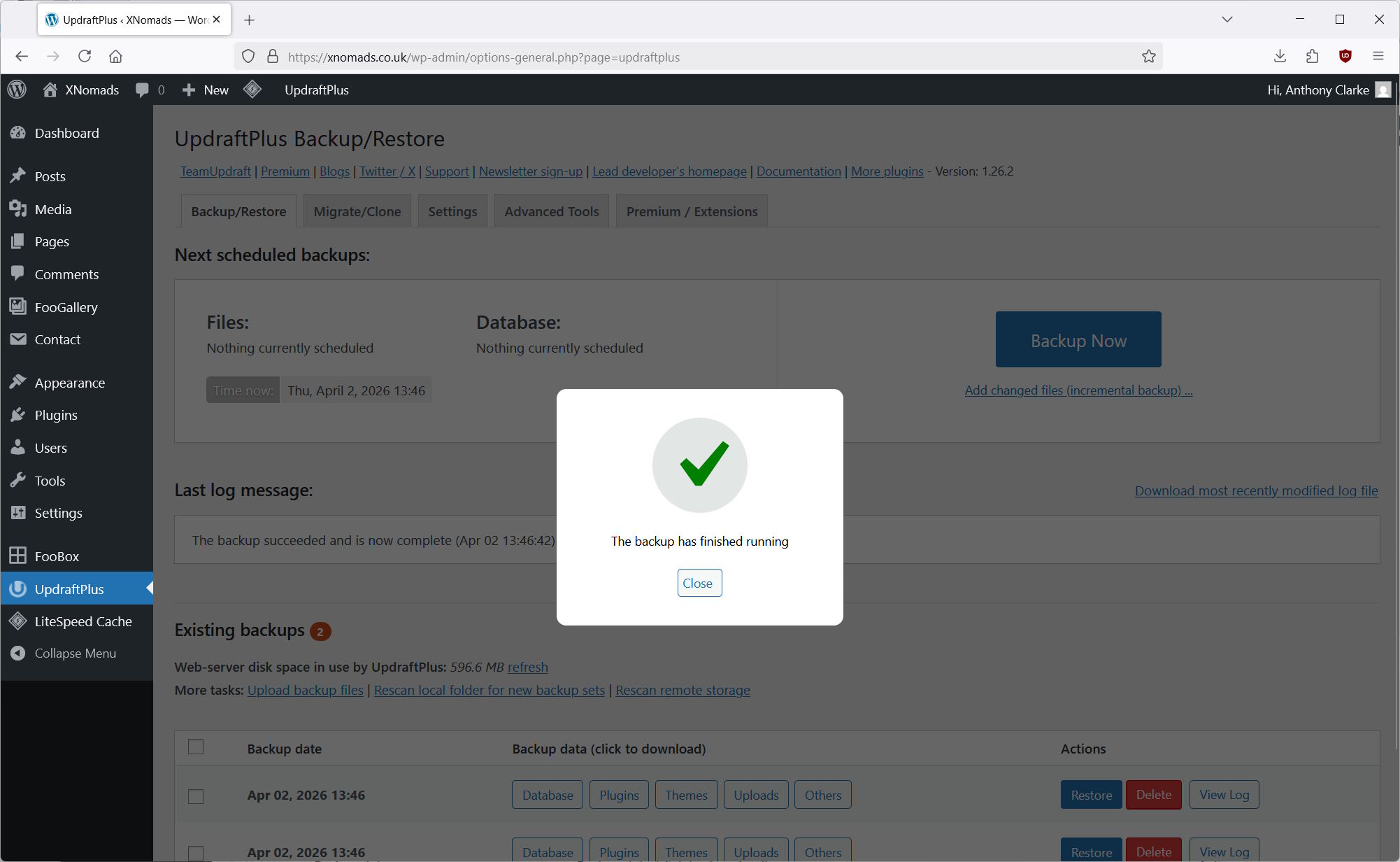This screenshot has height=862, width=1400.
Task: Reload the page with the refresh icon
Action: pos(85,57)
